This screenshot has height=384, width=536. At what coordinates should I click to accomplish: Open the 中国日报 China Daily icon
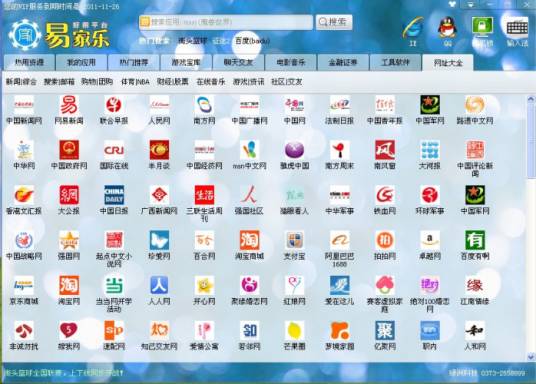click(114, 195)
